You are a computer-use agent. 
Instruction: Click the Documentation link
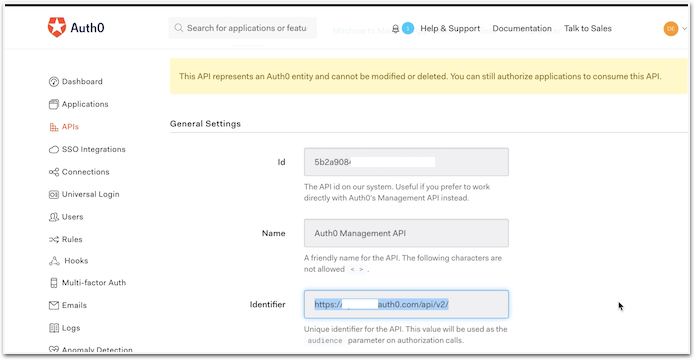[x=522, y=28]
